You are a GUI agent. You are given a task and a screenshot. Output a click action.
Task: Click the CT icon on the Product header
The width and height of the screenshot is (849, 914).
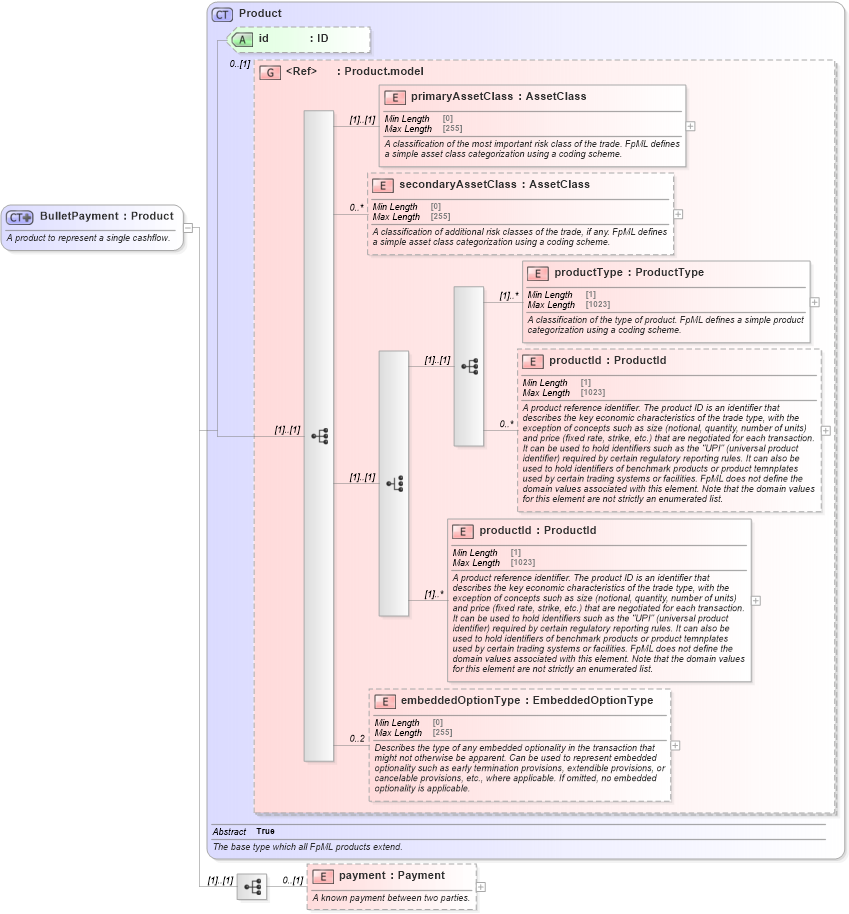point(222,13)
